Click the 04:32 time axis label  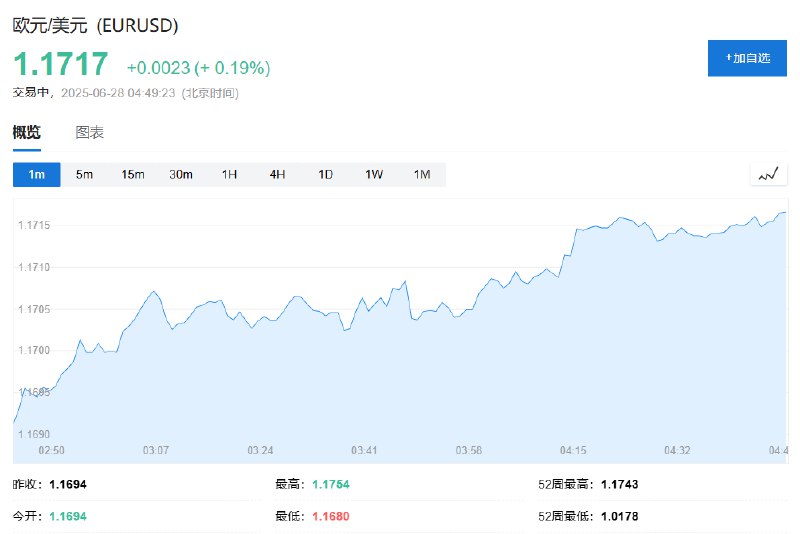point(677,450)
